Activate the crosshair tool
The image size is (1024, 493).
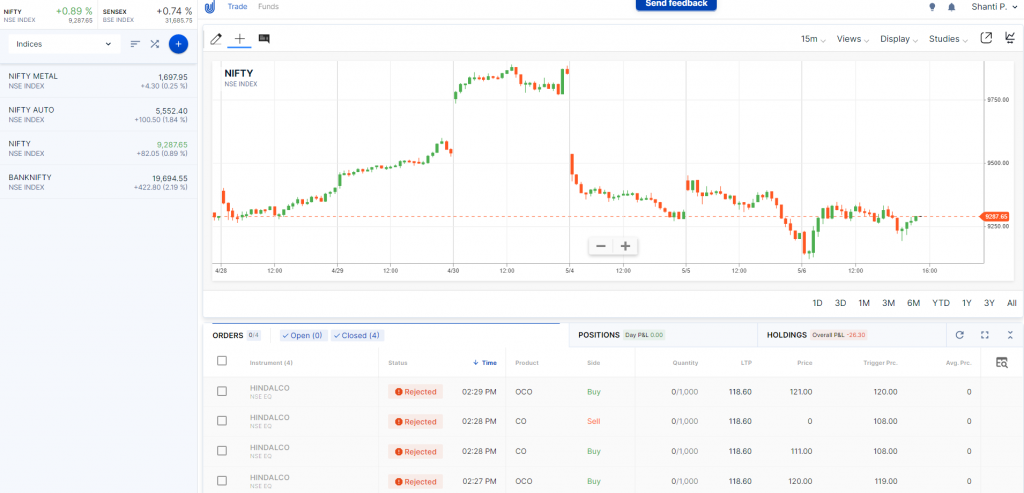(240, 39)
